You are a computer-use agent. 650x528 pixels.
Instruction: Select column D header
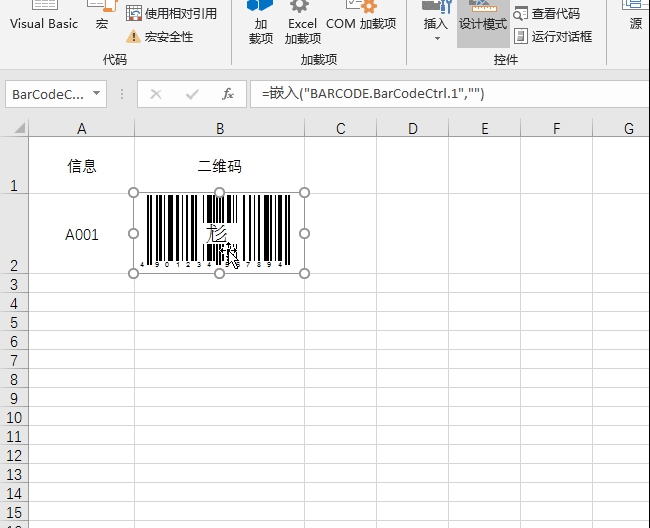coord(412,128)
